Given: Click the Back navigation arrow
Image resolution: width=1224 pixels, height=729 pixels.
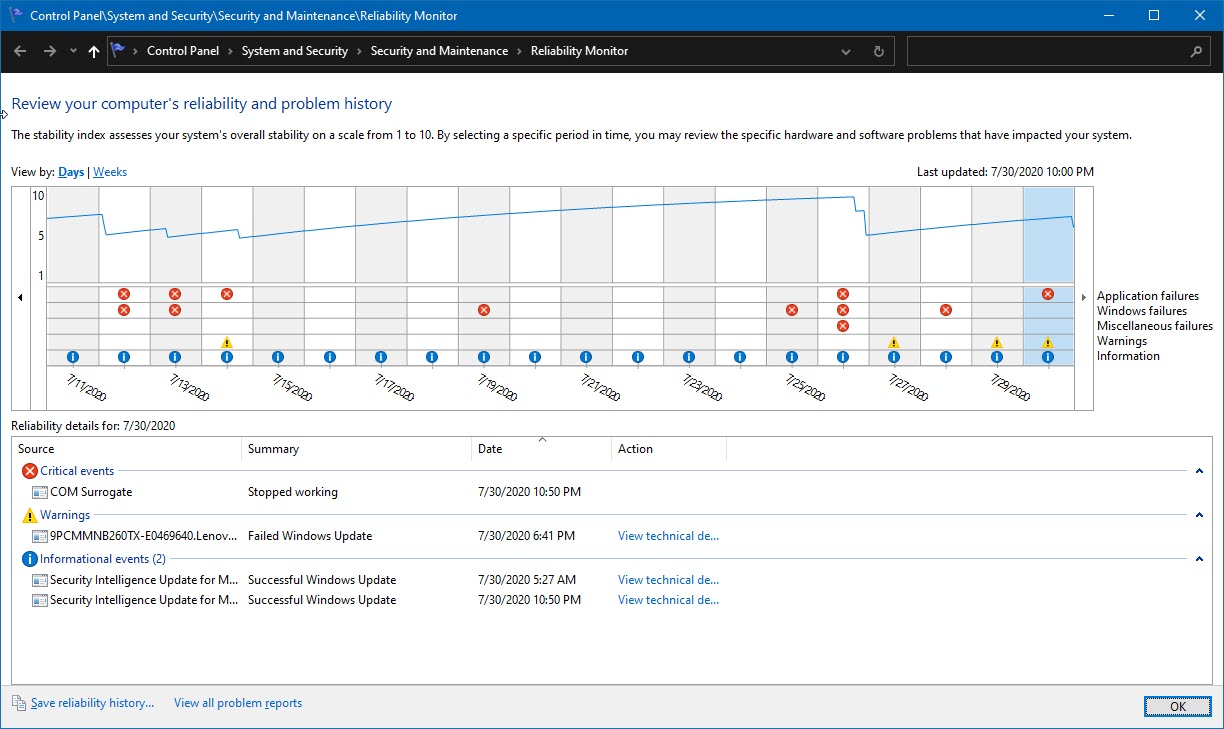Looking at the screenshot, I should coord(20,51).
